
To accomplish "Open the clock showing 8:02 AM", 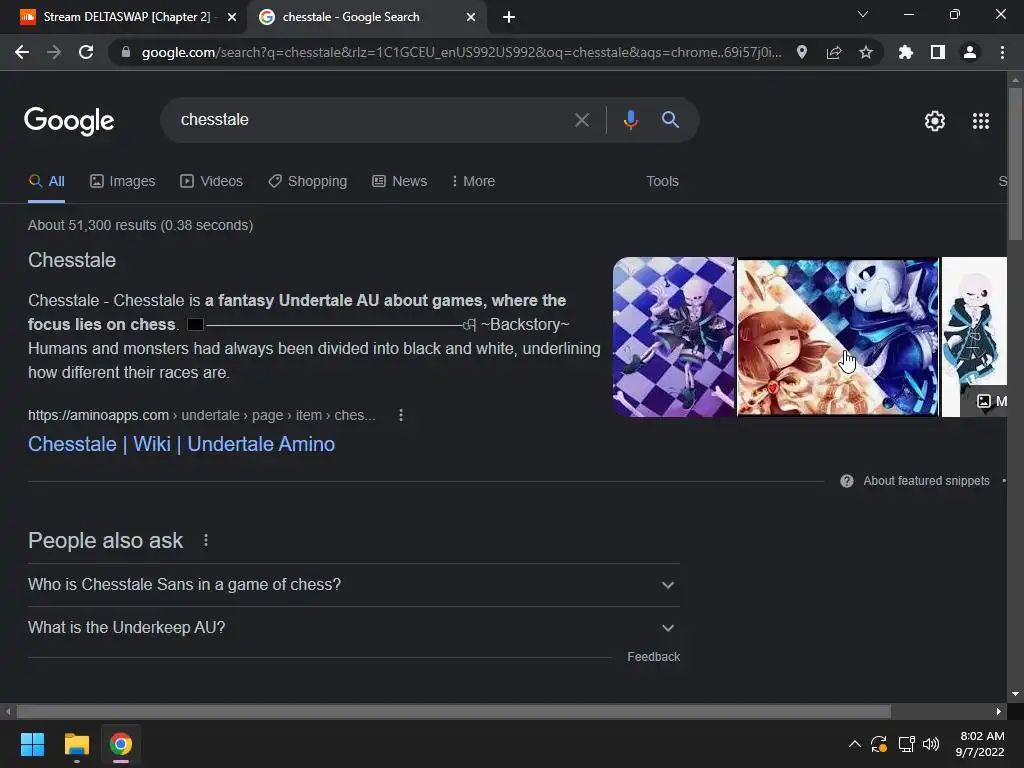I will click(980, 744).
